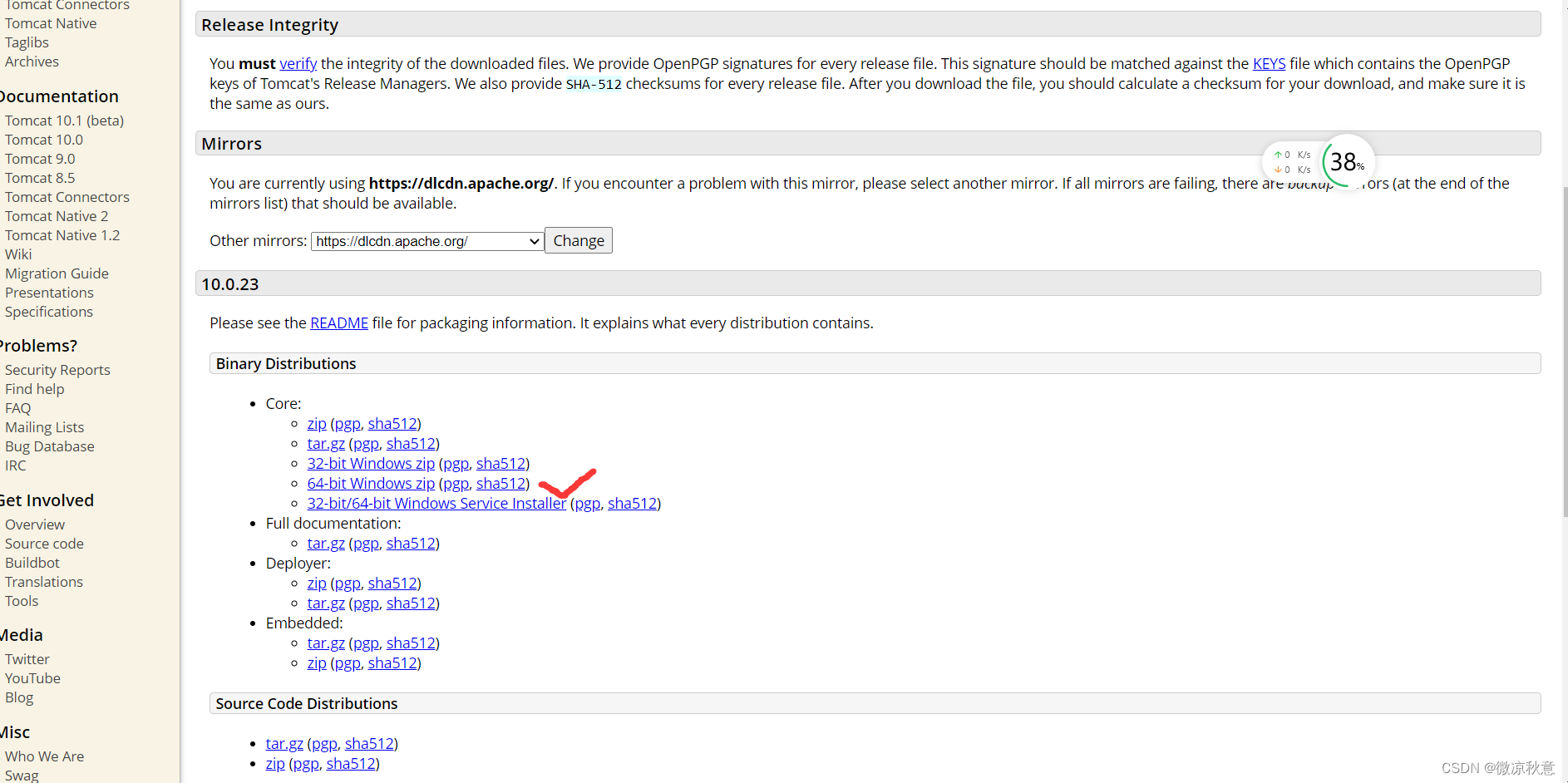
Task: Open sha512 for source code zip
Action: tap(351, 764)
